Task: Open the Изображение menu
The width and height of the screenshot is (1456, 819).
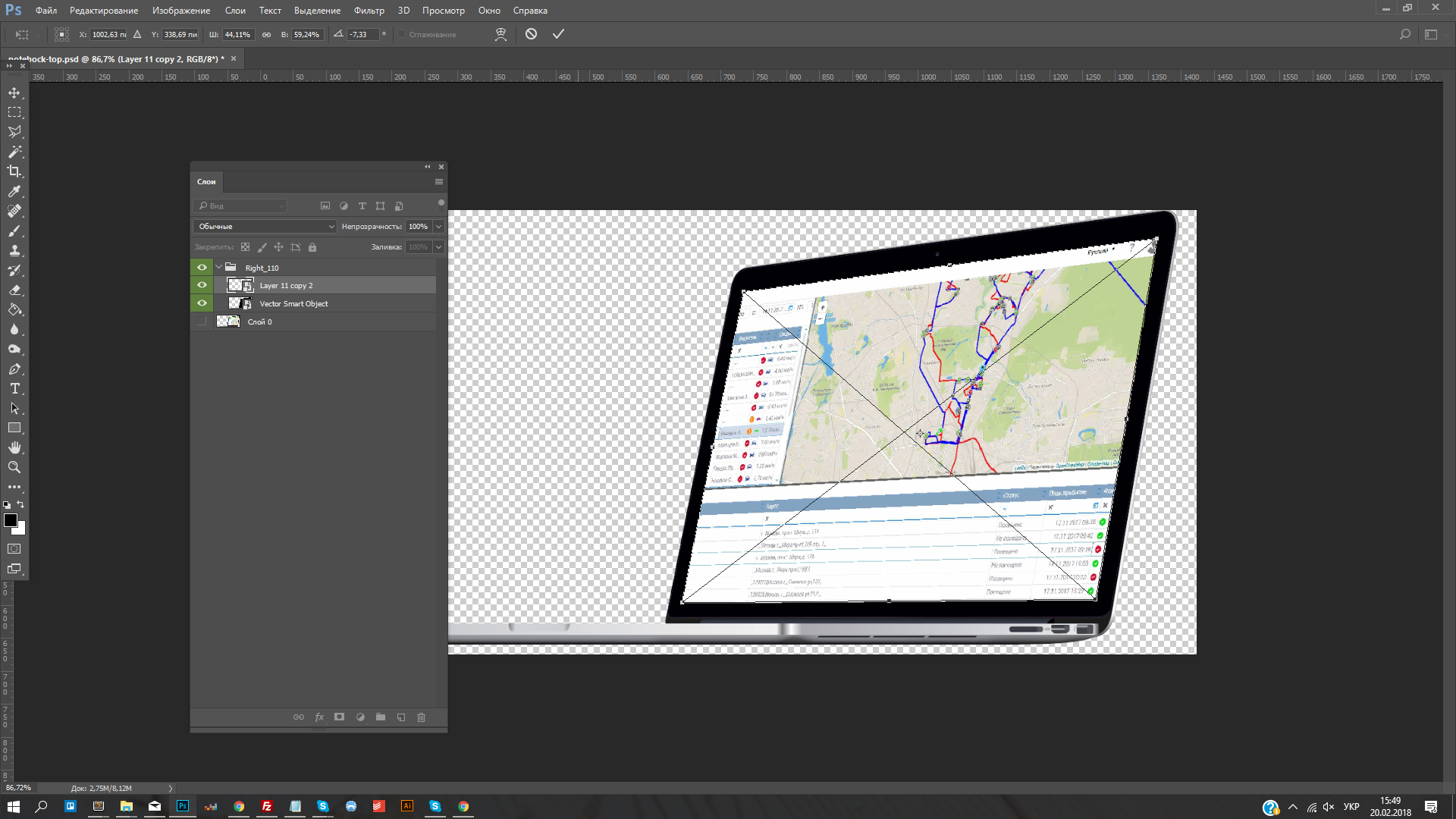Action: click(x=181, y=11)
